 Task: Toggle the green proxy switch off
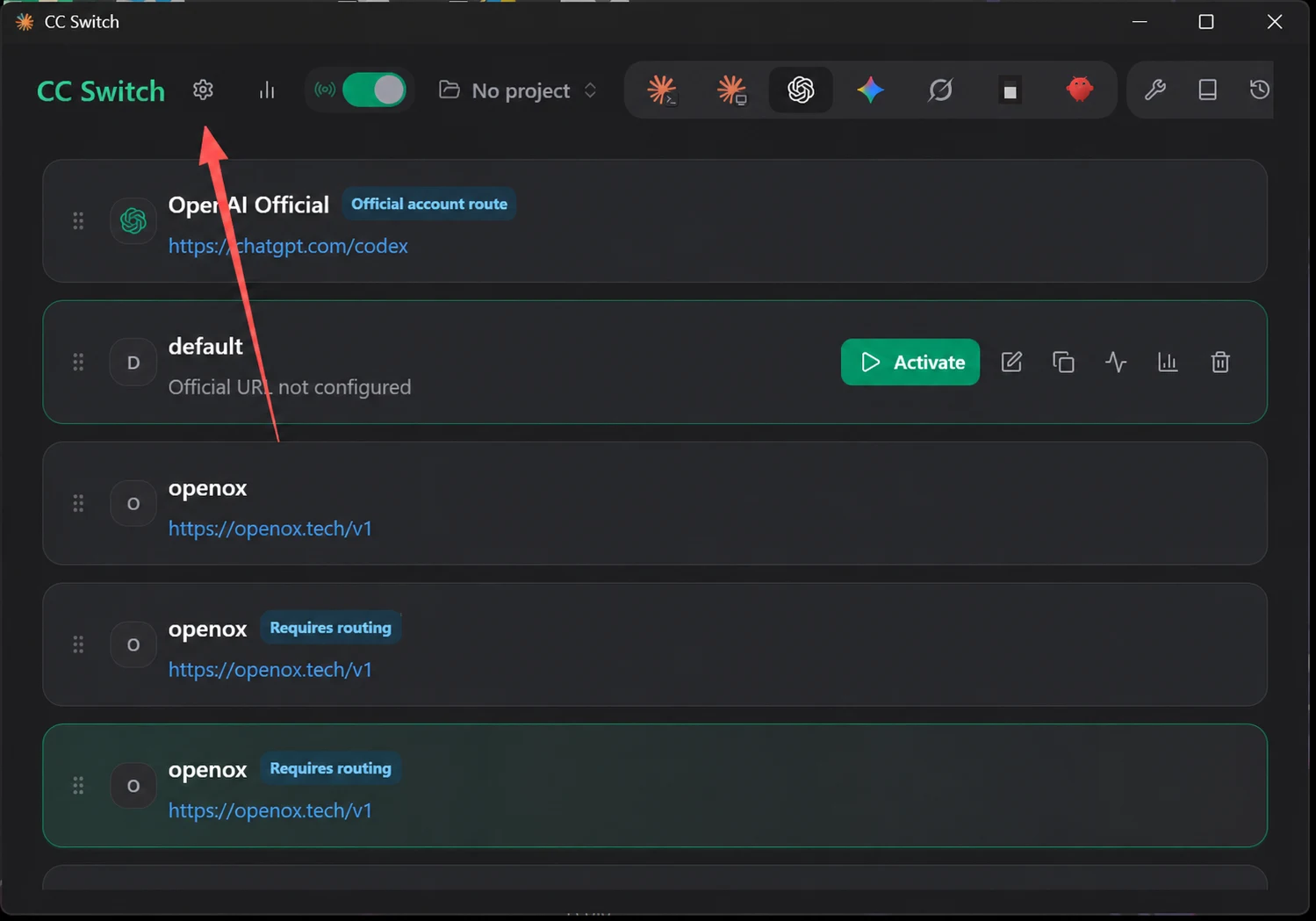pyautogui.click(x=374, y=90)
